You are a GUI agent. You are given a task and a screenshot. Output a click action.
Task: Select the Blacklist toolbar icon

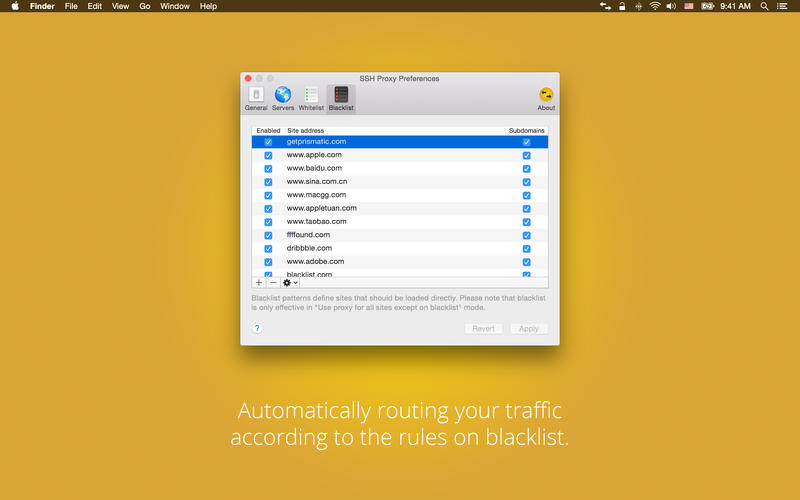[341, 98]
